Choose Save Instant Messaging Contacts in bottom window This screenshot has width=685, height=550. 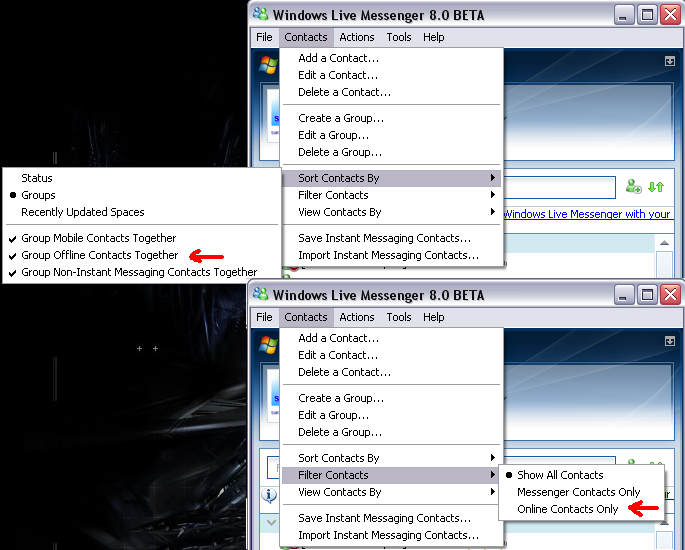pos(391,518)
